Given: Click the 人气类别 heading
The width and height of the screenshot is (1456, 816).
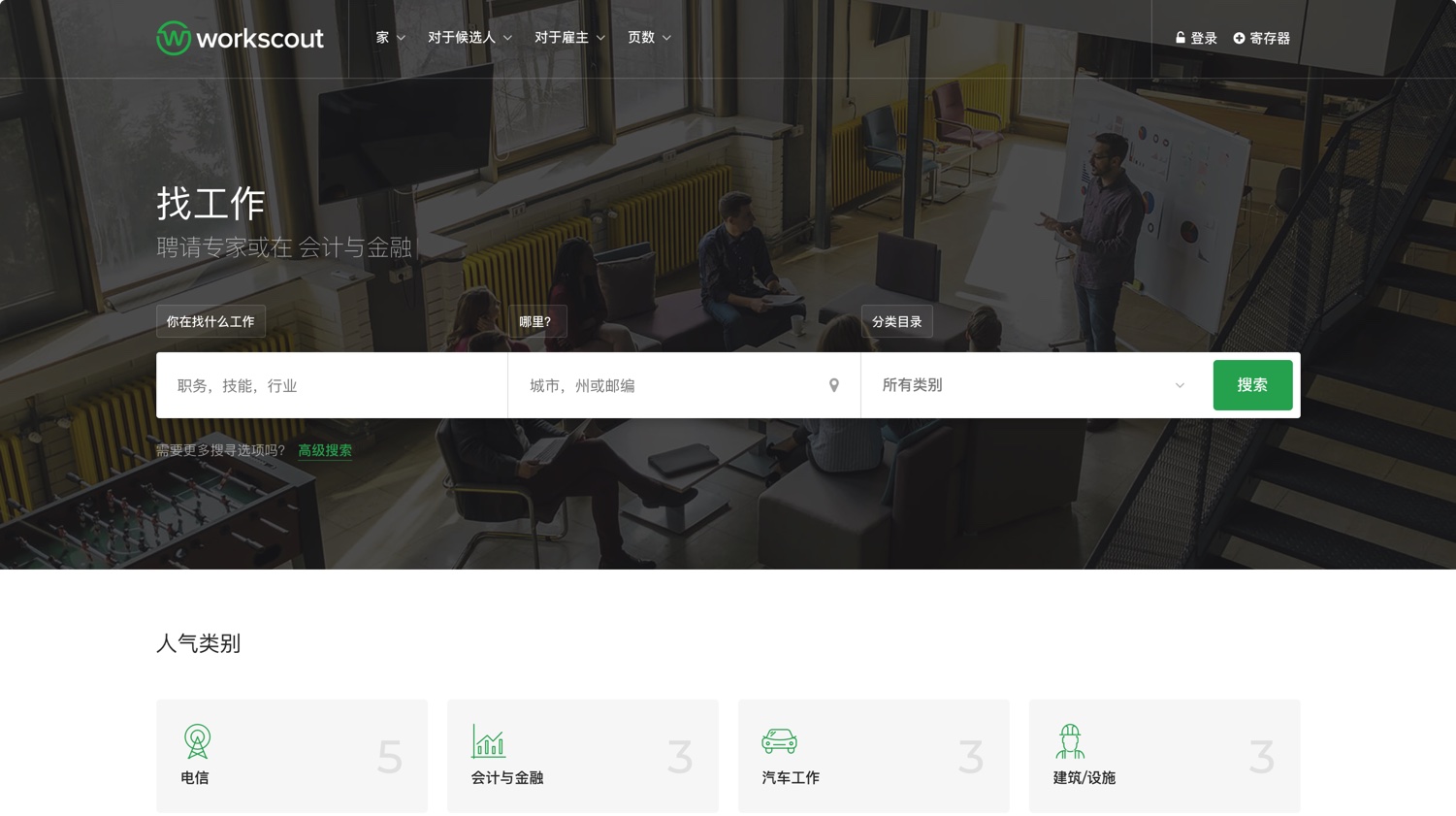Looking at the screenshot, I should 198,643.
